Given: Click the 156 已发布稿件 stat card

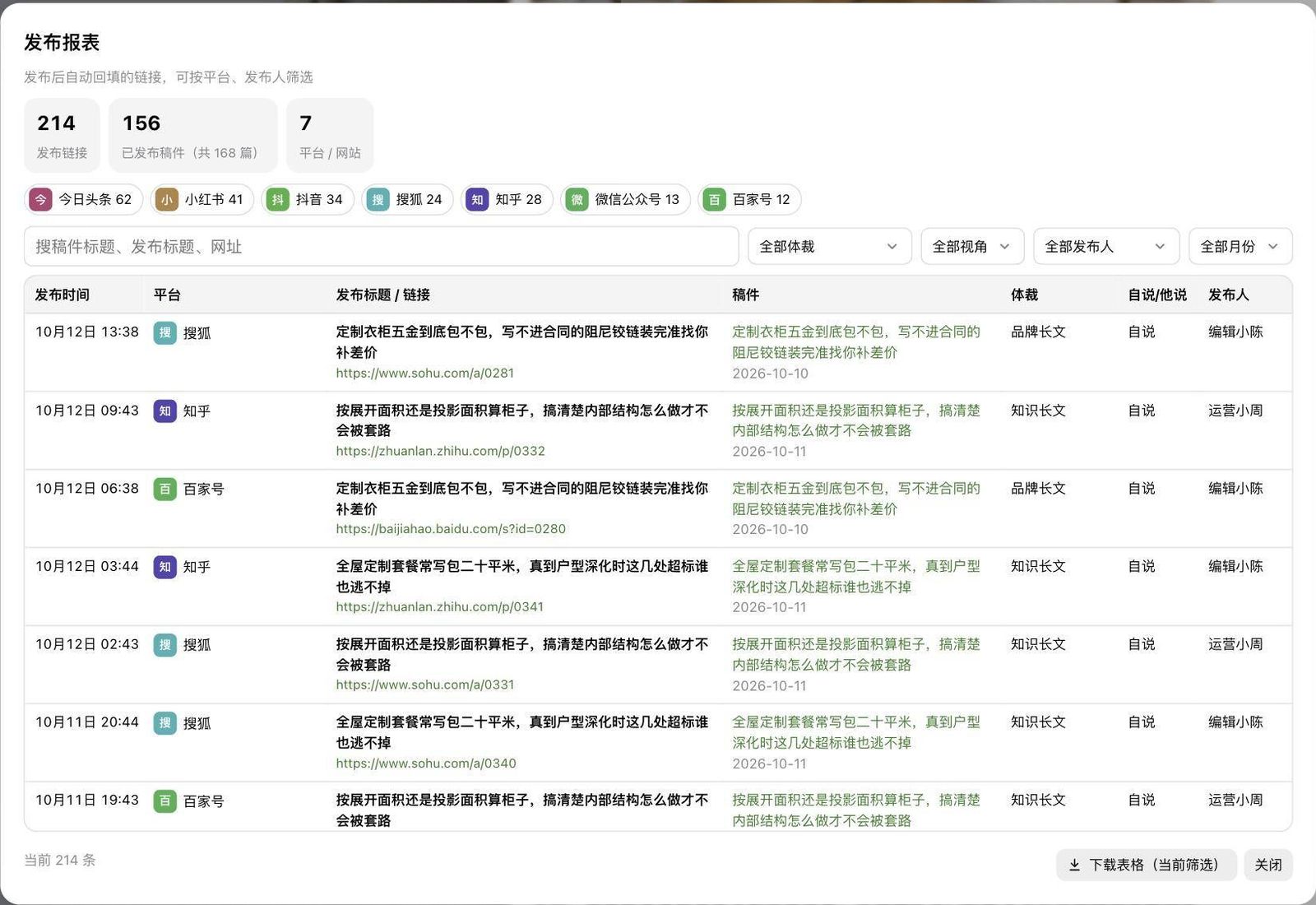Looking at the screenshot, I should [x=192, y=136].
